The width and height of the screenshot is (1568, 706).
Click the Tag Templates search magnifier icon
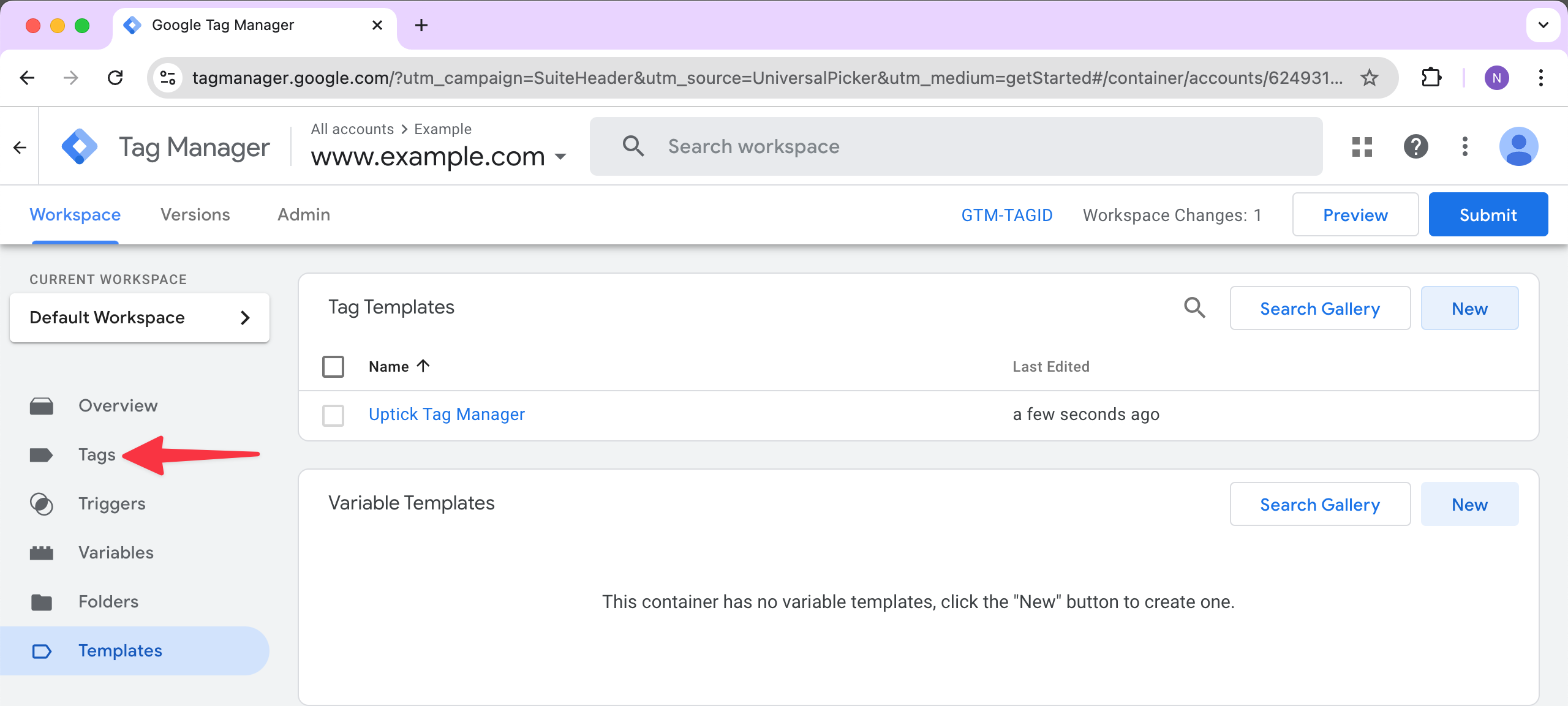point(1194,308)
